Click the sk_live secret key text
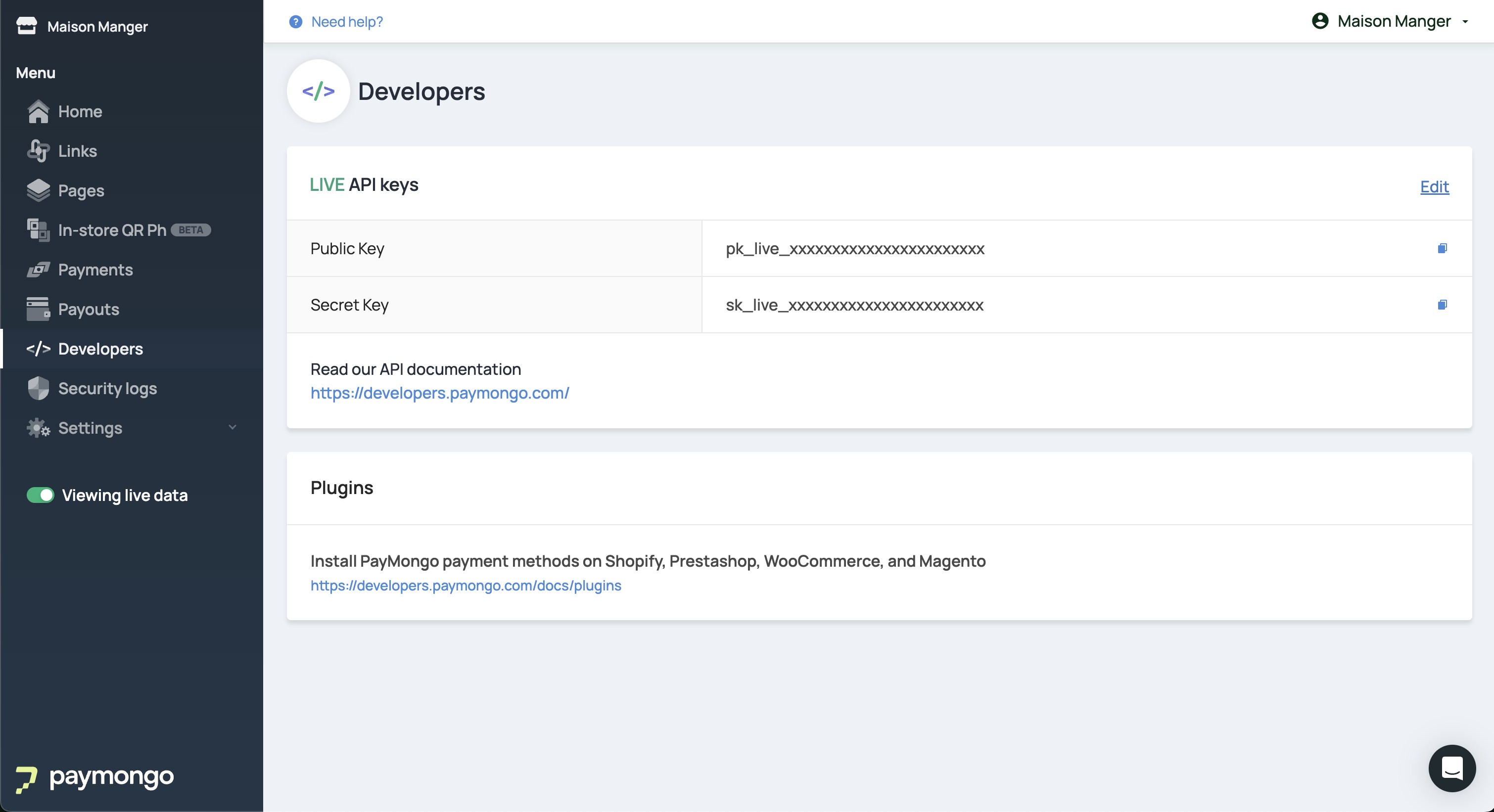This screenshot has height=812, width=1494. [x=854, y=305]
